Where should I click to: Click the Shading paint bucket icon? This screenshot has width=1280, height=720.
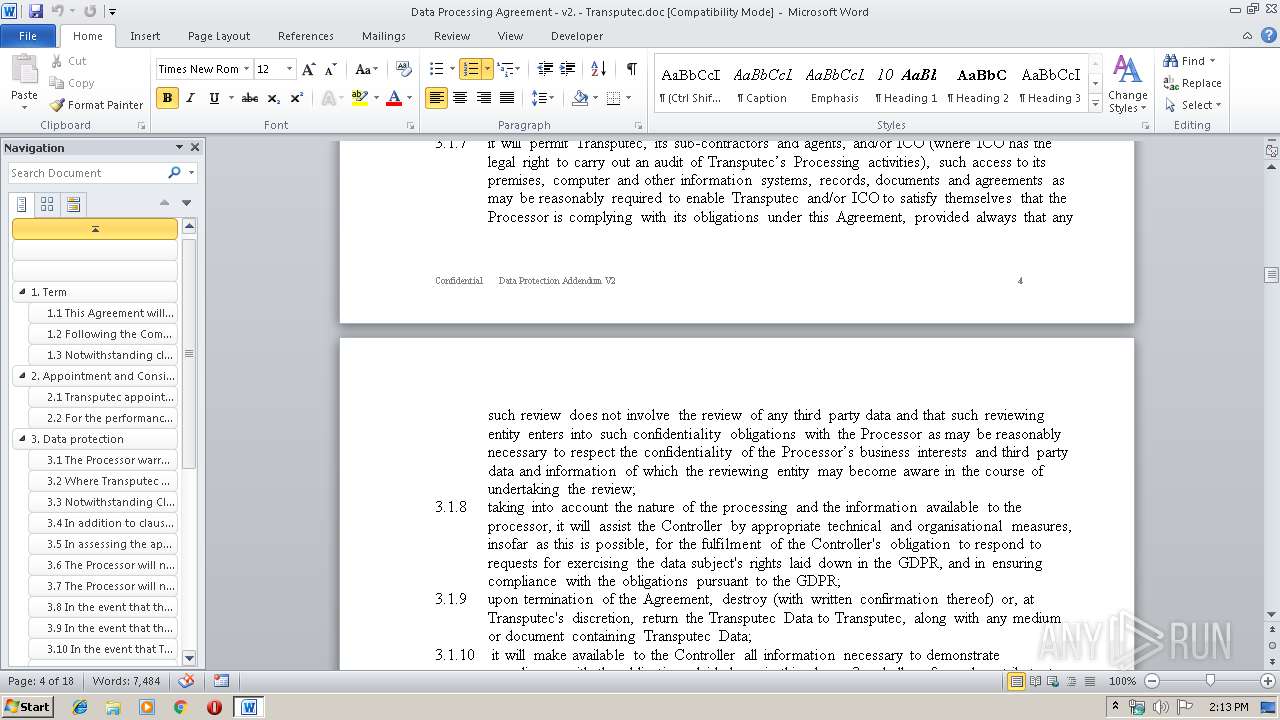coord(580,98)
